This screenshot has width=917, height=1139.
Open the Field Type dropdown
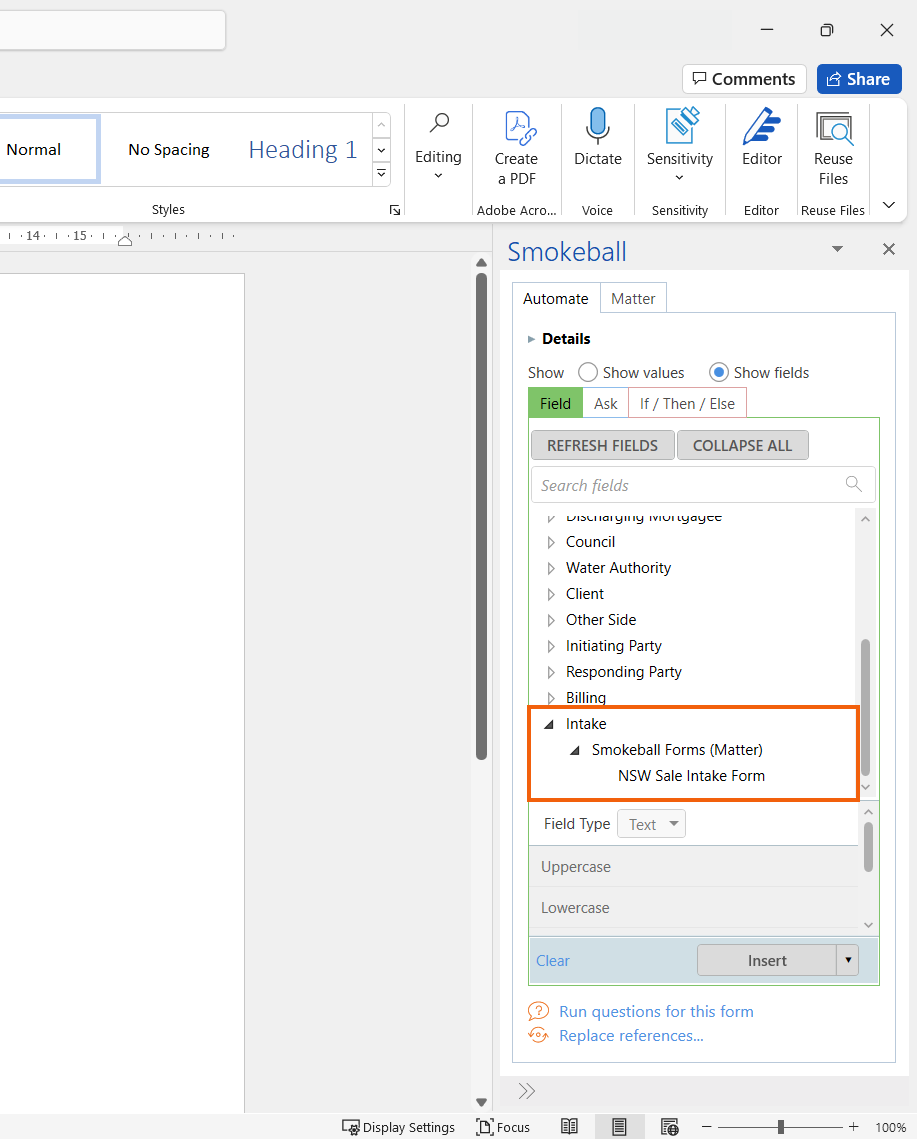(x=651, y=825)
